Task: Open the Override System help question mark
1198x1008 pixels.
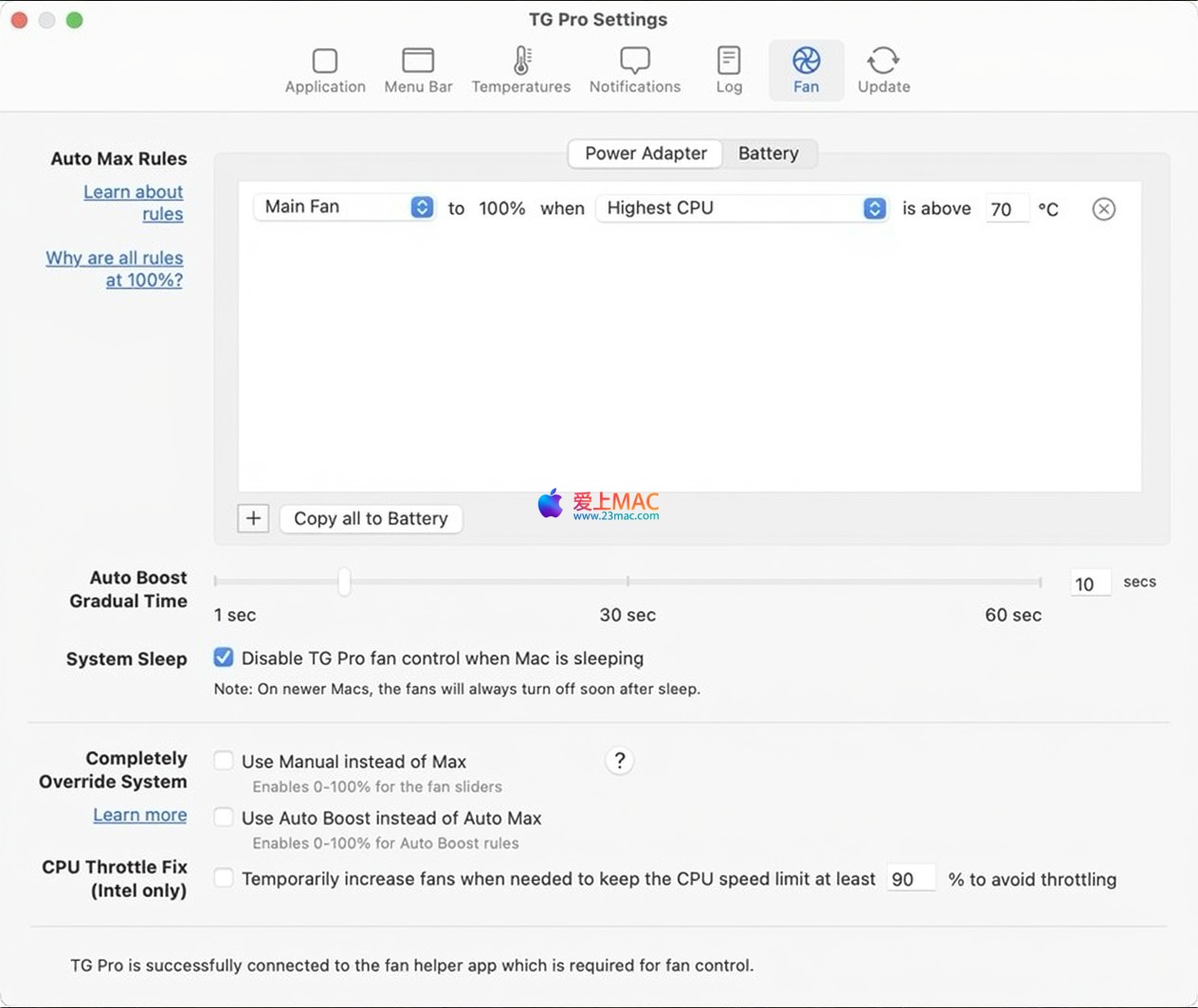Action: [x=619, y=761]
